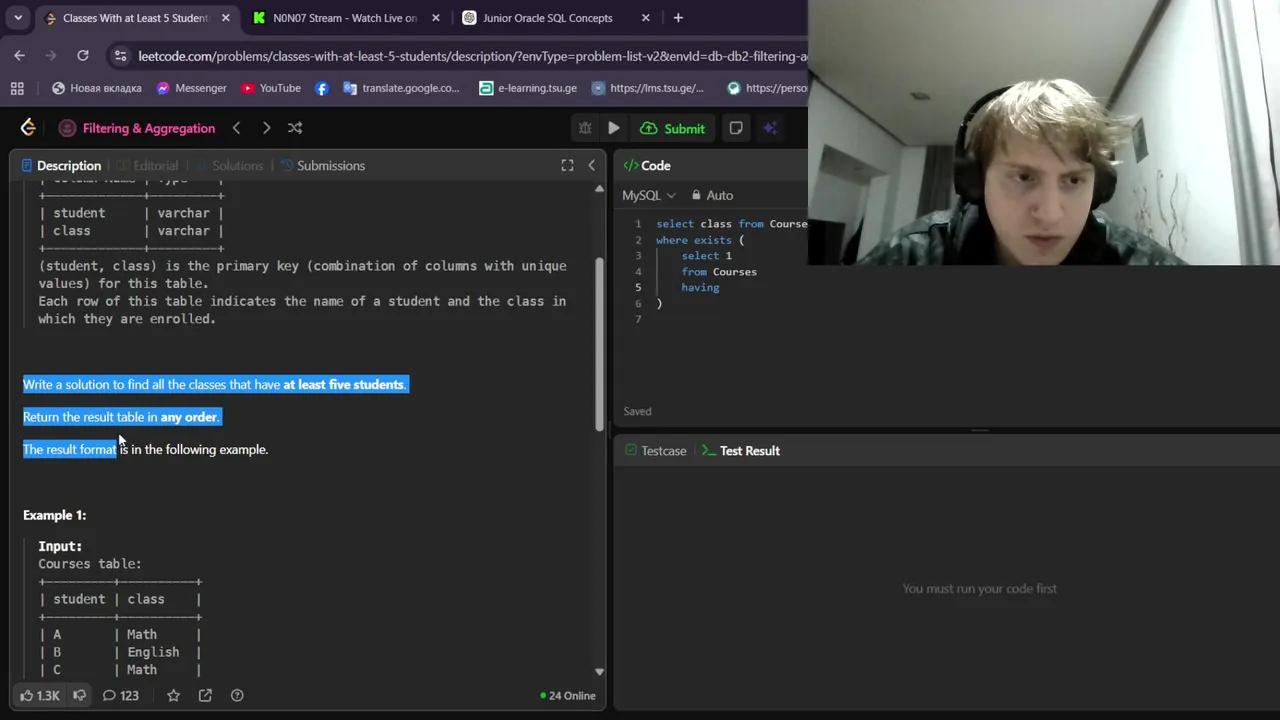
Task: Switch to Junior Oracle SQL Concepts tab
Action: [547, 18]
